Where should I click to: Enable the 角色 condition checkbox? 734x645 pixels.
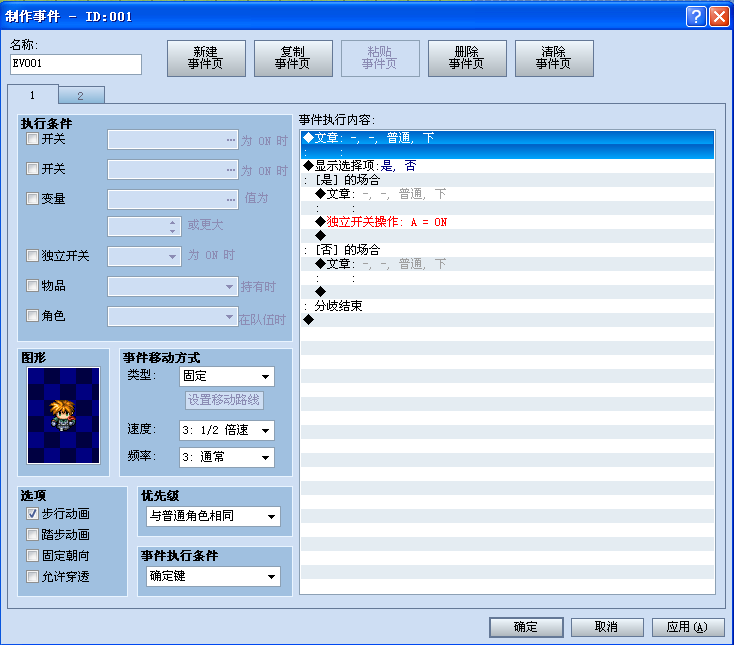32,316
